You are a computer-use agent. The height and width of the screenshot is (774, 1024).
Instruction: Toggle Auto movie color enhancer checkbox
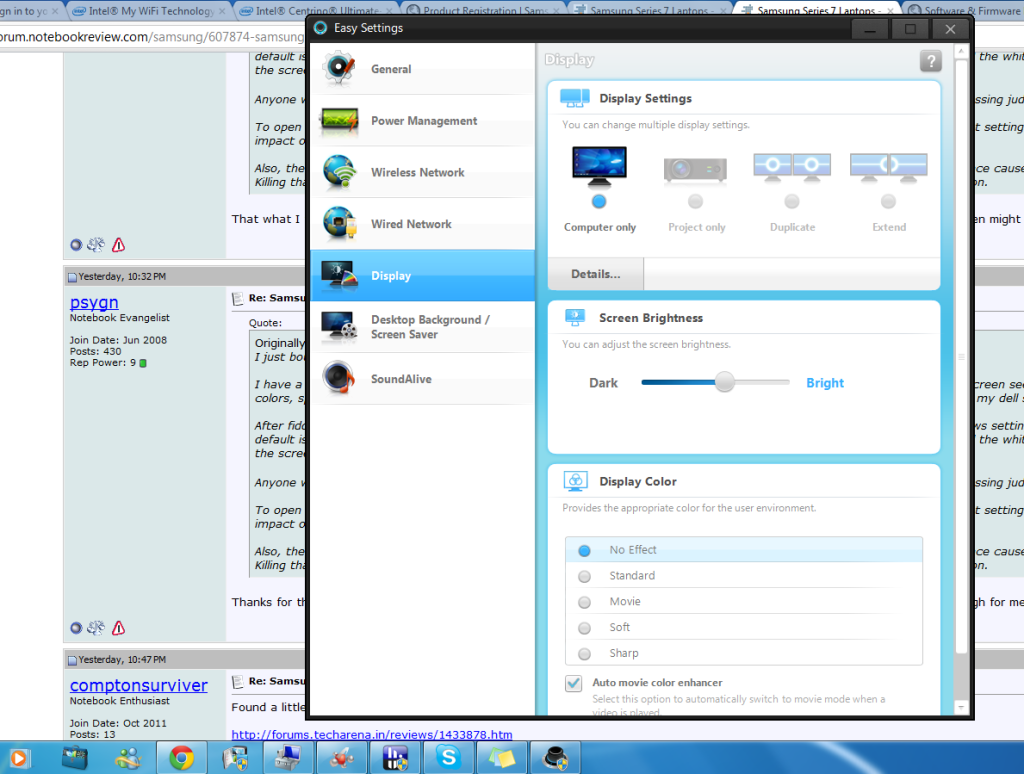(x=573, y=683)
